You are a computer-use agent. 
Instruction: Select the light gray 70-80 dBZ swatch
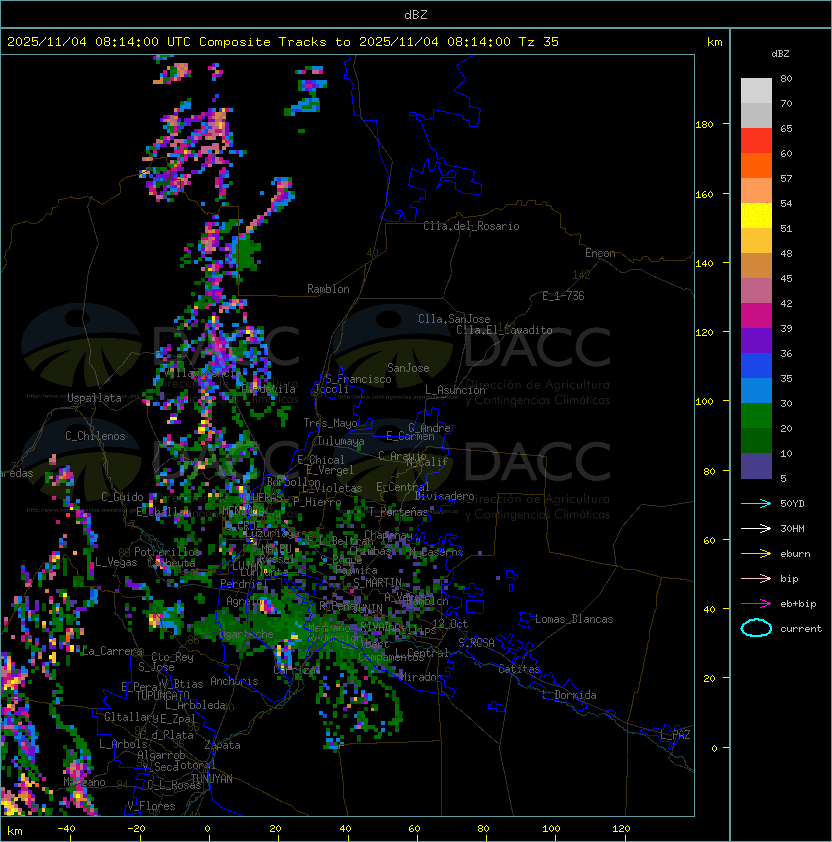point(756,90)
